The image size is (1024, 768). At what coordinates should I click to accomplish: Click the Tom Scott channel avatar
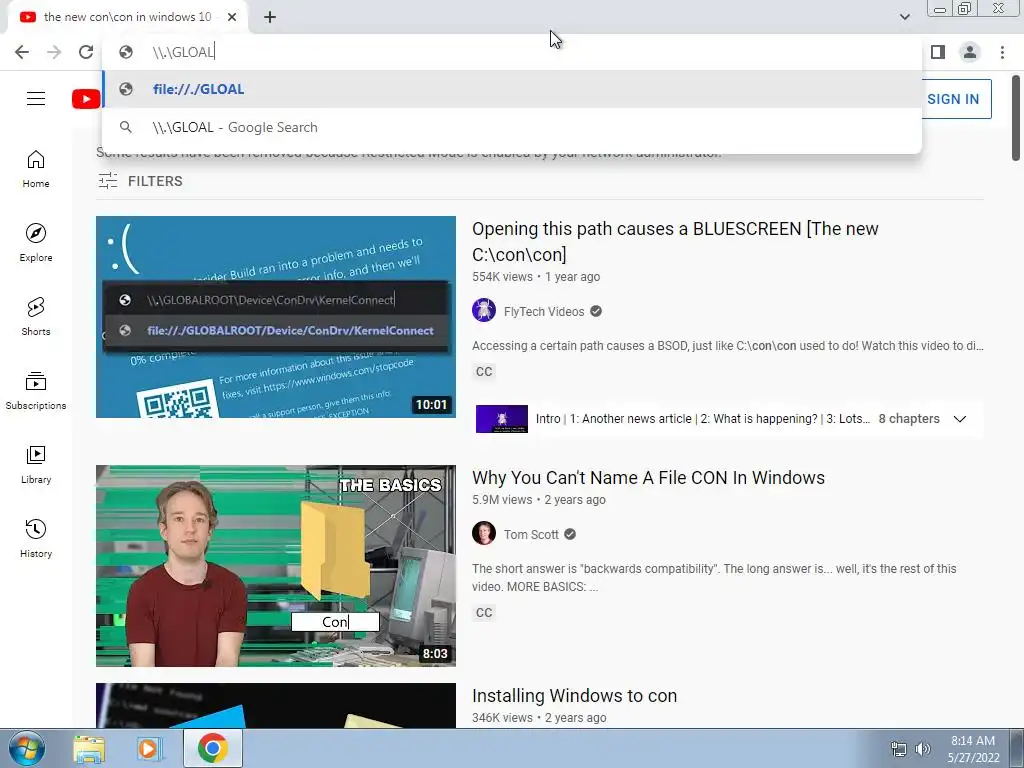(x=484, y=533)
